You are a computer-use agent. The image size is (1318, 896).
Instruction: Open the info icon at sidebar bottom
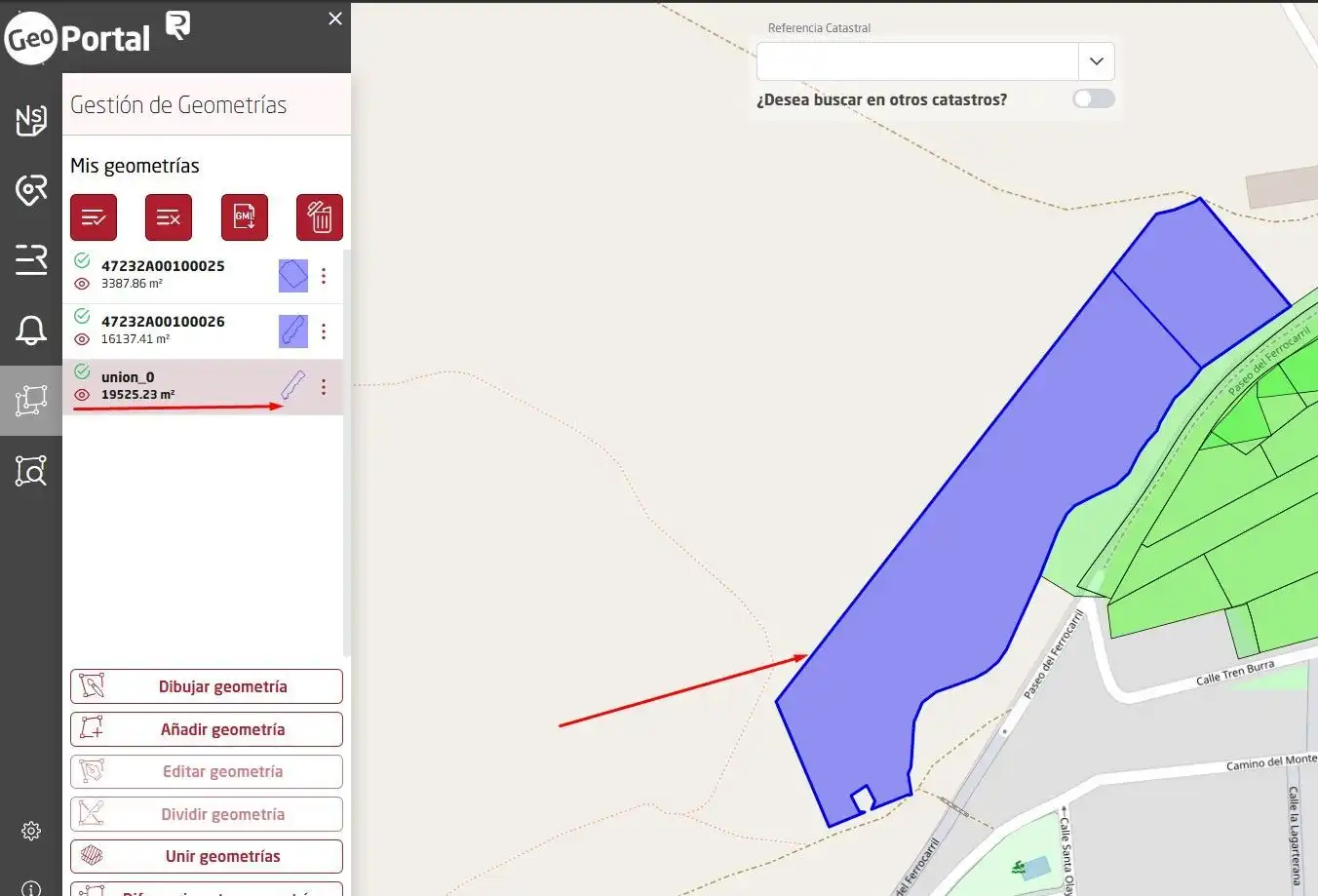point(31,889)
